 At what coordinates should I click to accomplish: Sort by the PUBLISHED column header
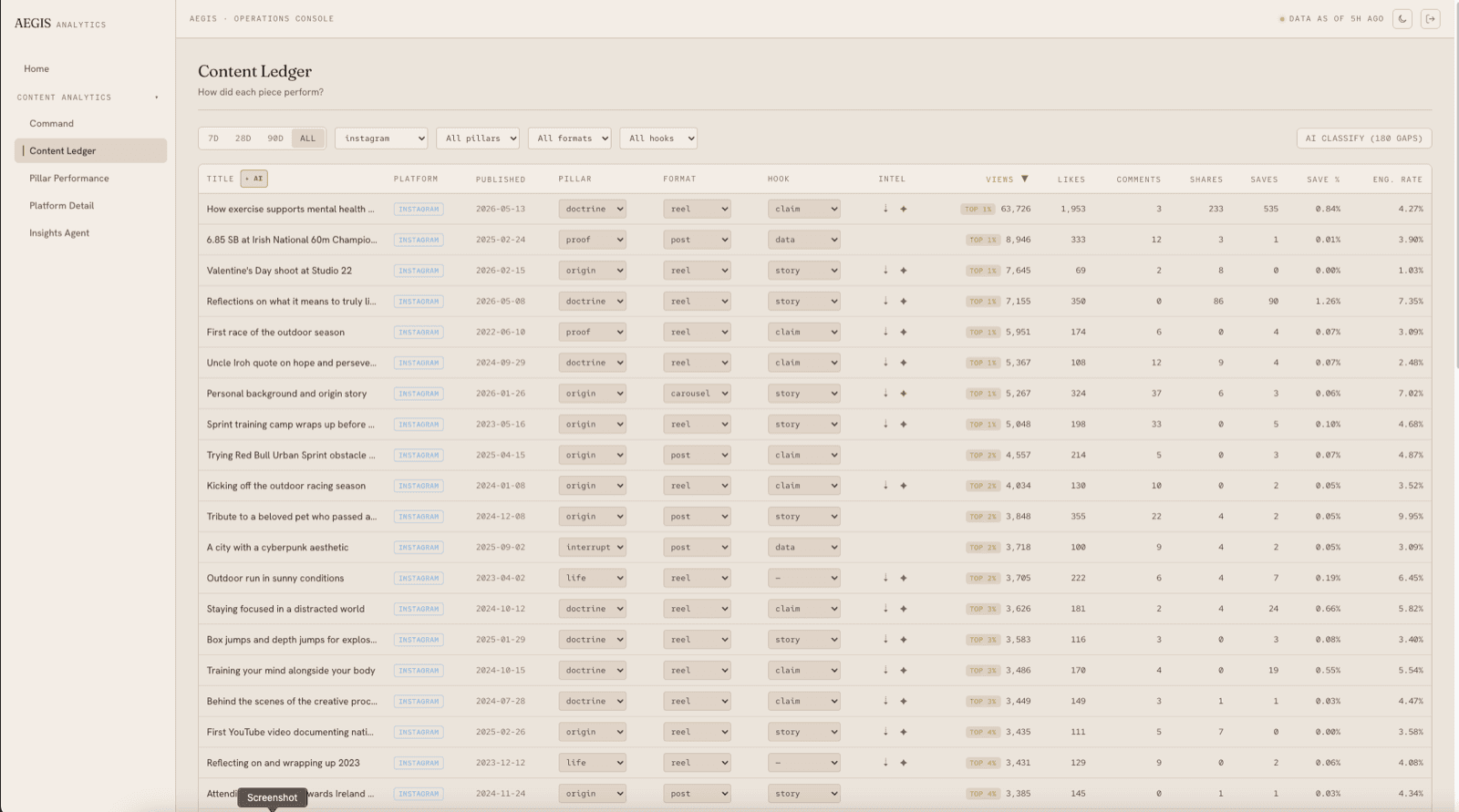[501, 180]
